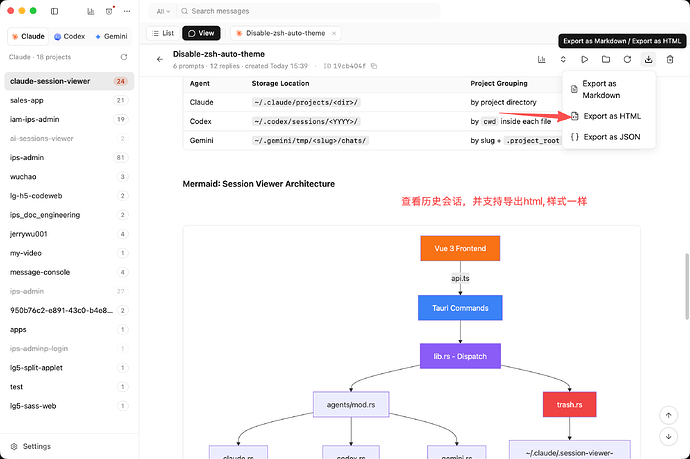
Task: Click the search magnifier icon
Action: tap(184, 11)
